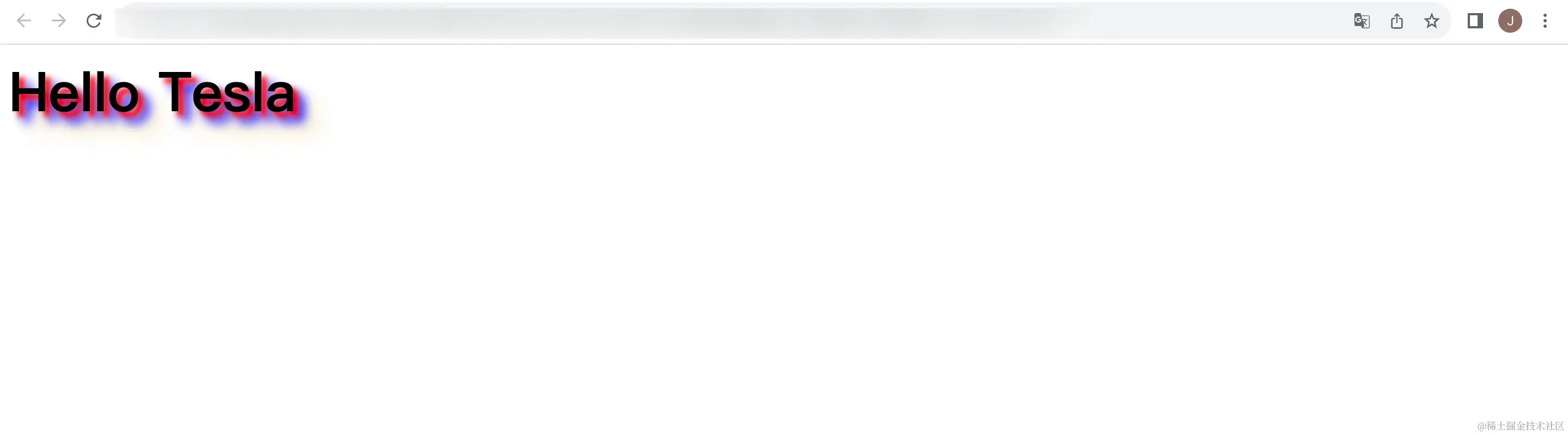Click the word Hello in heading
The image size is (1568, 435).
point(75,93)
